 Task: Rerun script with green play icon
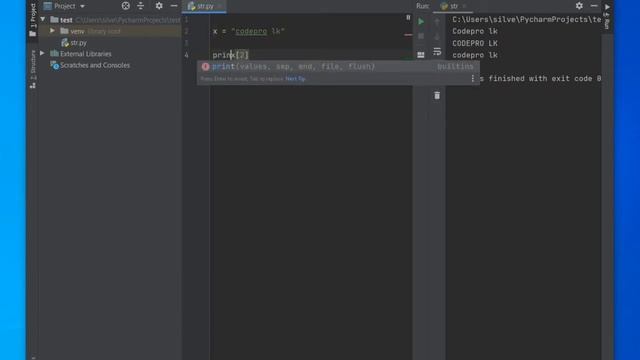click(421, 21)
